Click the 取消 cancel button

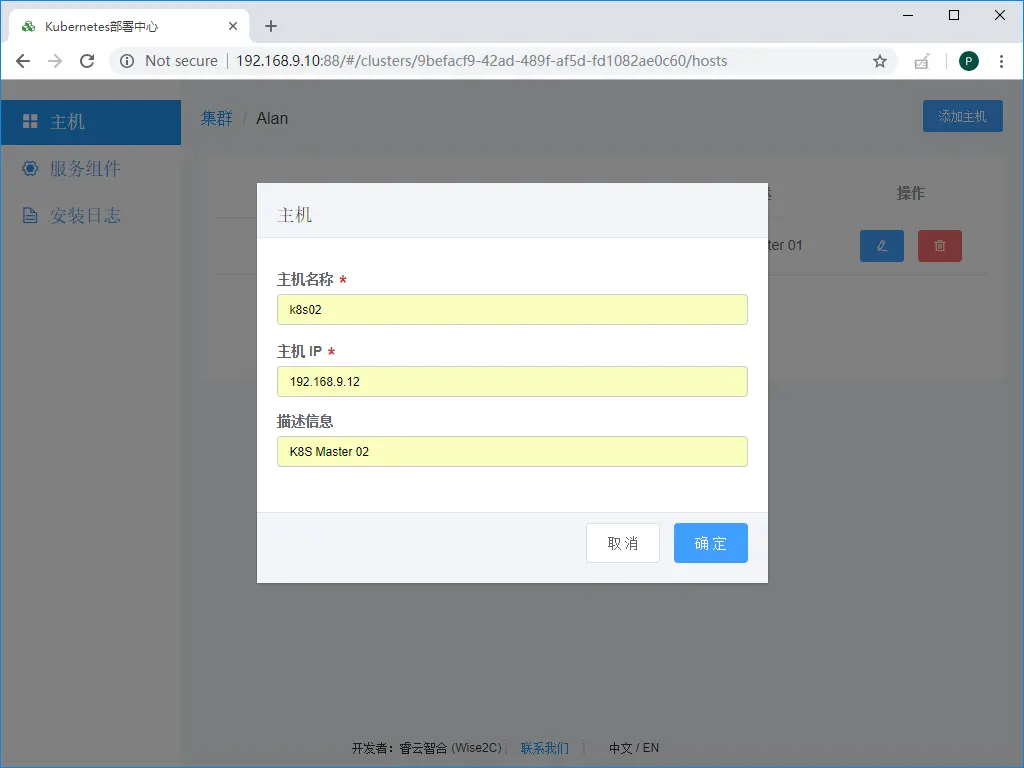[x=622, y=543]
